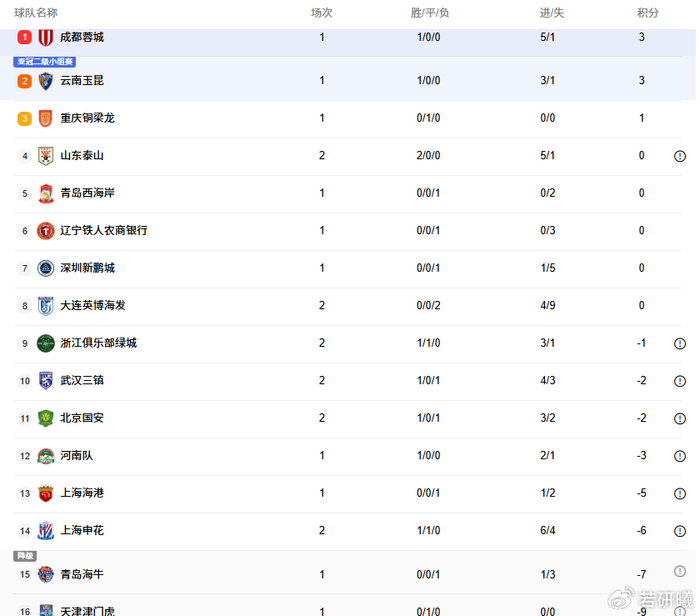Open the 重庆铜梁龙 team name link
The height and width of the screenshot is (616, 700).
tap(87, 118)
